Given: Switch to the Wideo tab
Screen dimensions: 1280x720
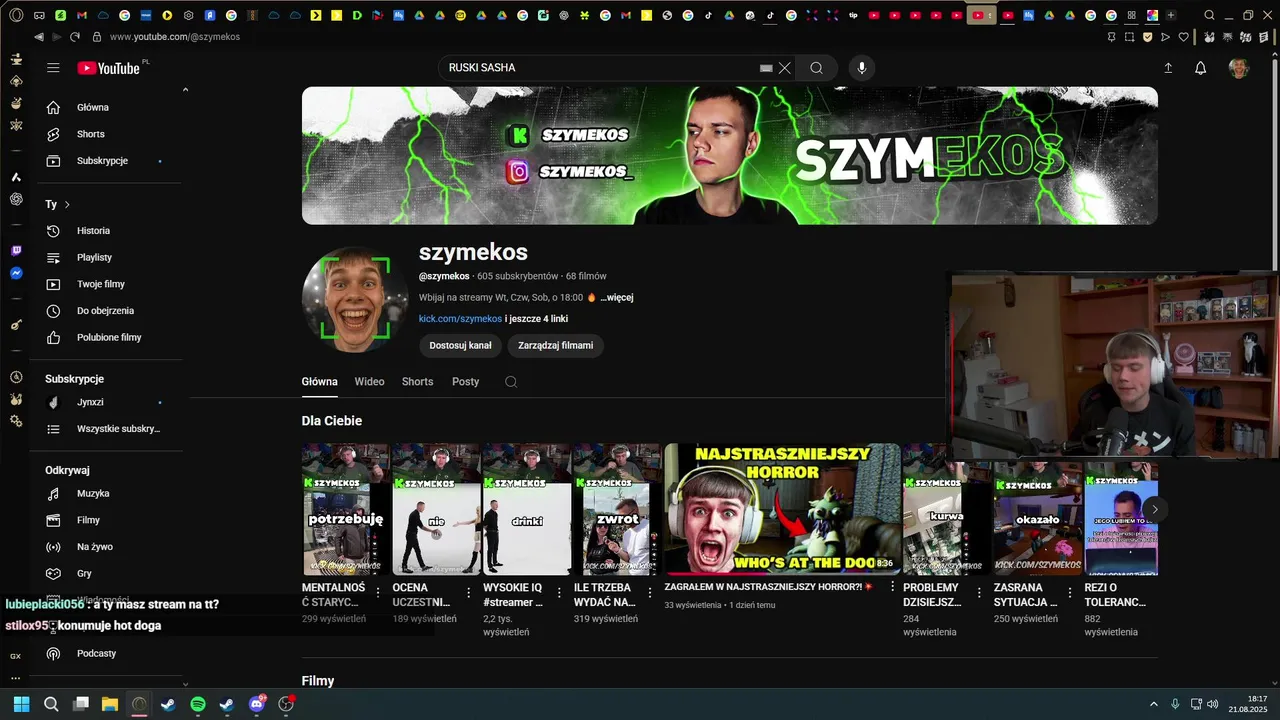Looking at the screenshot, I should [369, 381].
